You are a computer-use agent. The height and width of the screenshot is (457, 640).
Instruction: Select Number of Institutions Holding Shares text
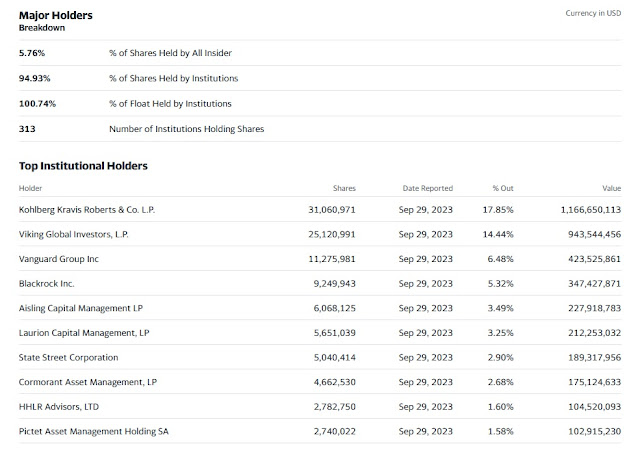pos(187,129)
